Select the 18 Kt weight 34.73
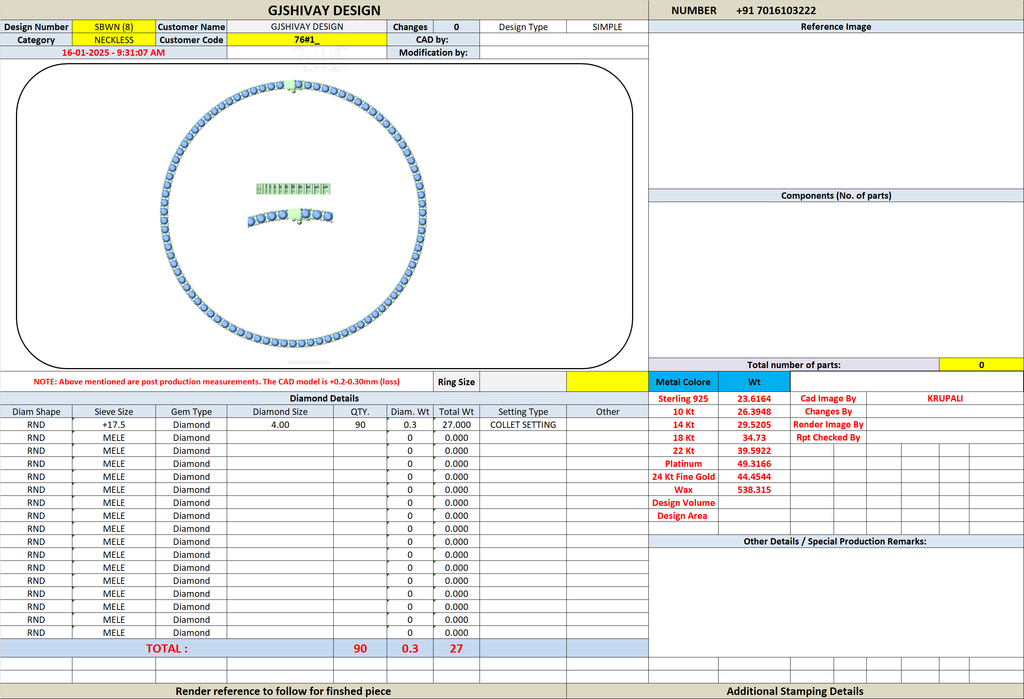 [754, 438]
